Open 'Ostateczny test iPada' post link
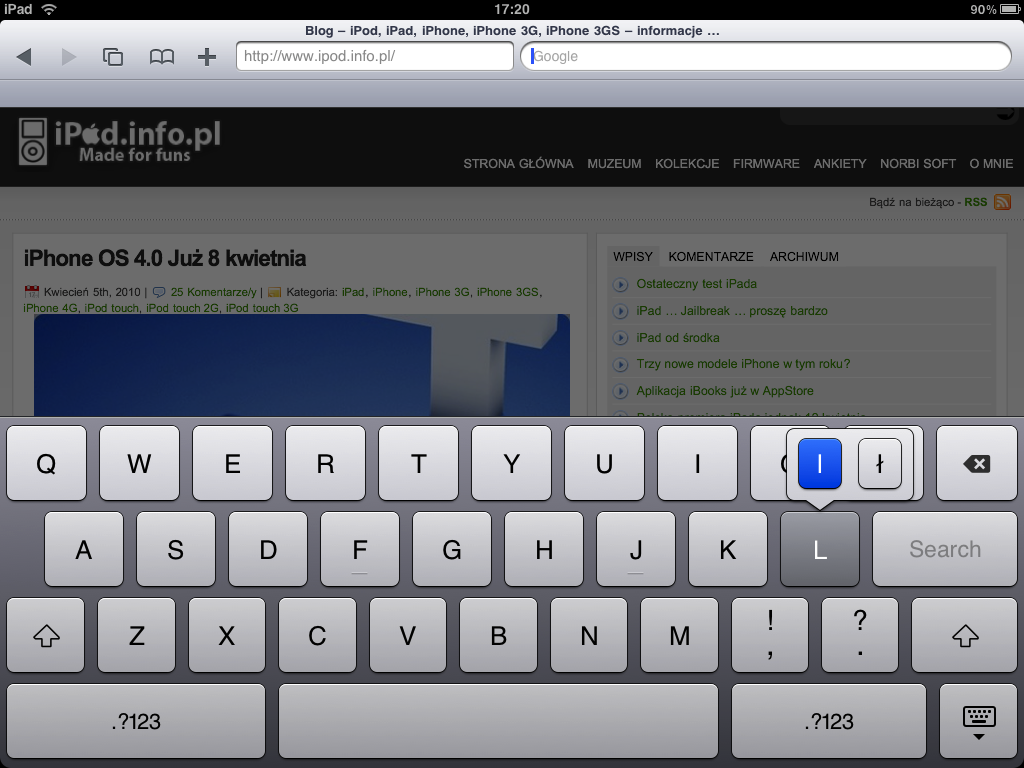Screen dimensions: 1024x768 tap(697, 284)
